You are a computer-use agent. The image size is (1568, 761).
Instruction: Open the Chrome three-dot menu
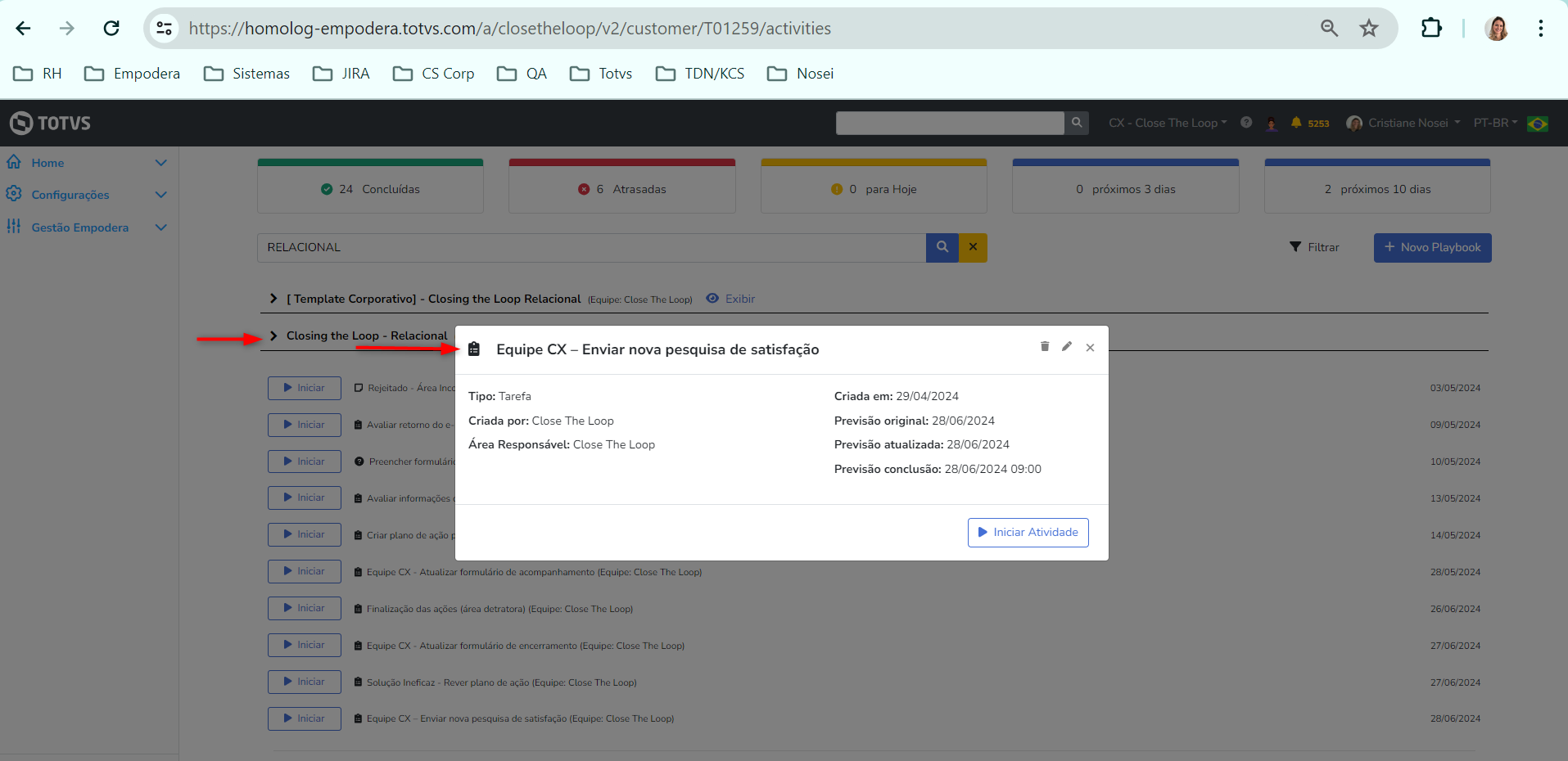1541,29
